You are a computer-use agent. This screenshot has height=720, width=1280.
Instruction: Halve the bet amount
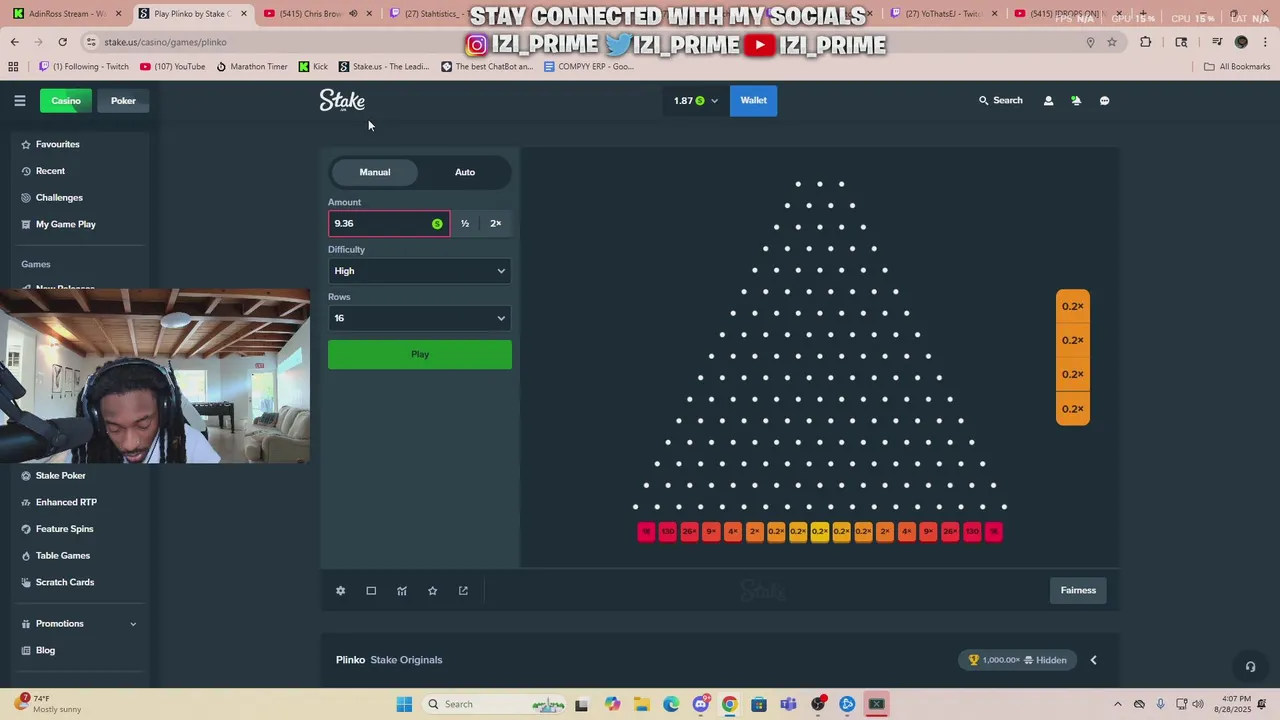coord(465,224)
